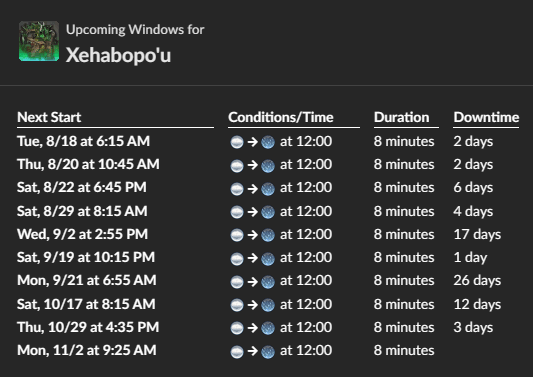Click 'Thu, 8/20 at 10:45 AM' start time
The height and width of the screenshot is (377, 533).
click(x=88, y=164)
